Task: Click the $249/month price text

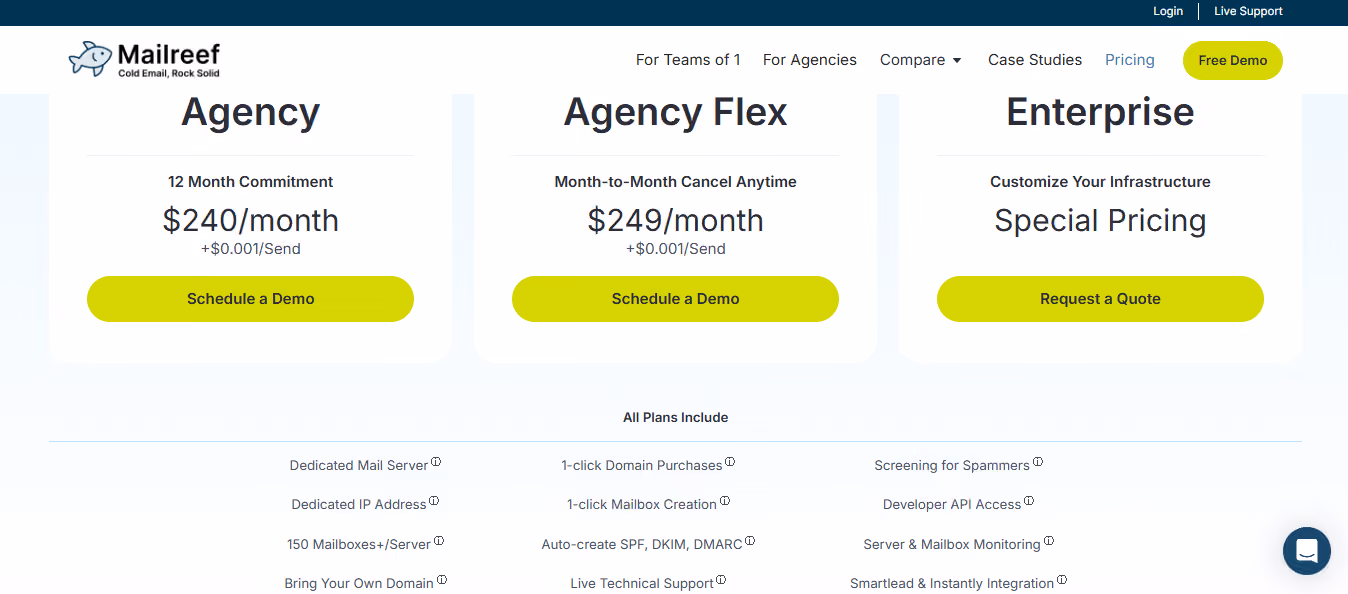Action: tap(675, 220)
